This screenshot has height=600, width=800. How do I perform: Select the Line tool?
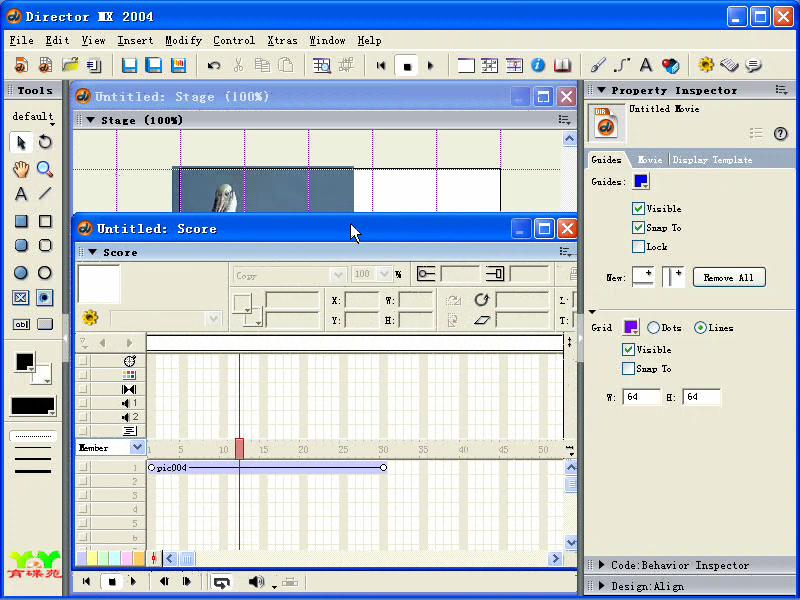[45, 194]
